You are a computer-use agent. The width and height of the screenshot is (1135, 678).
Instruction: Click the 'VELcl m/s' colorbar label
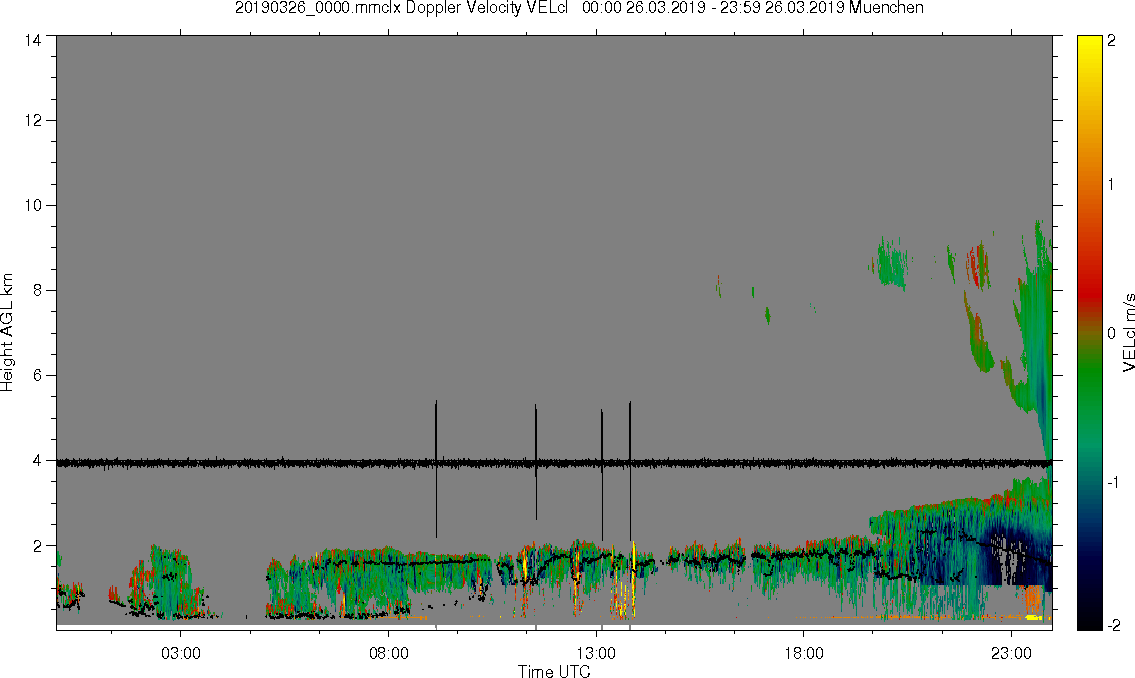1128,333
